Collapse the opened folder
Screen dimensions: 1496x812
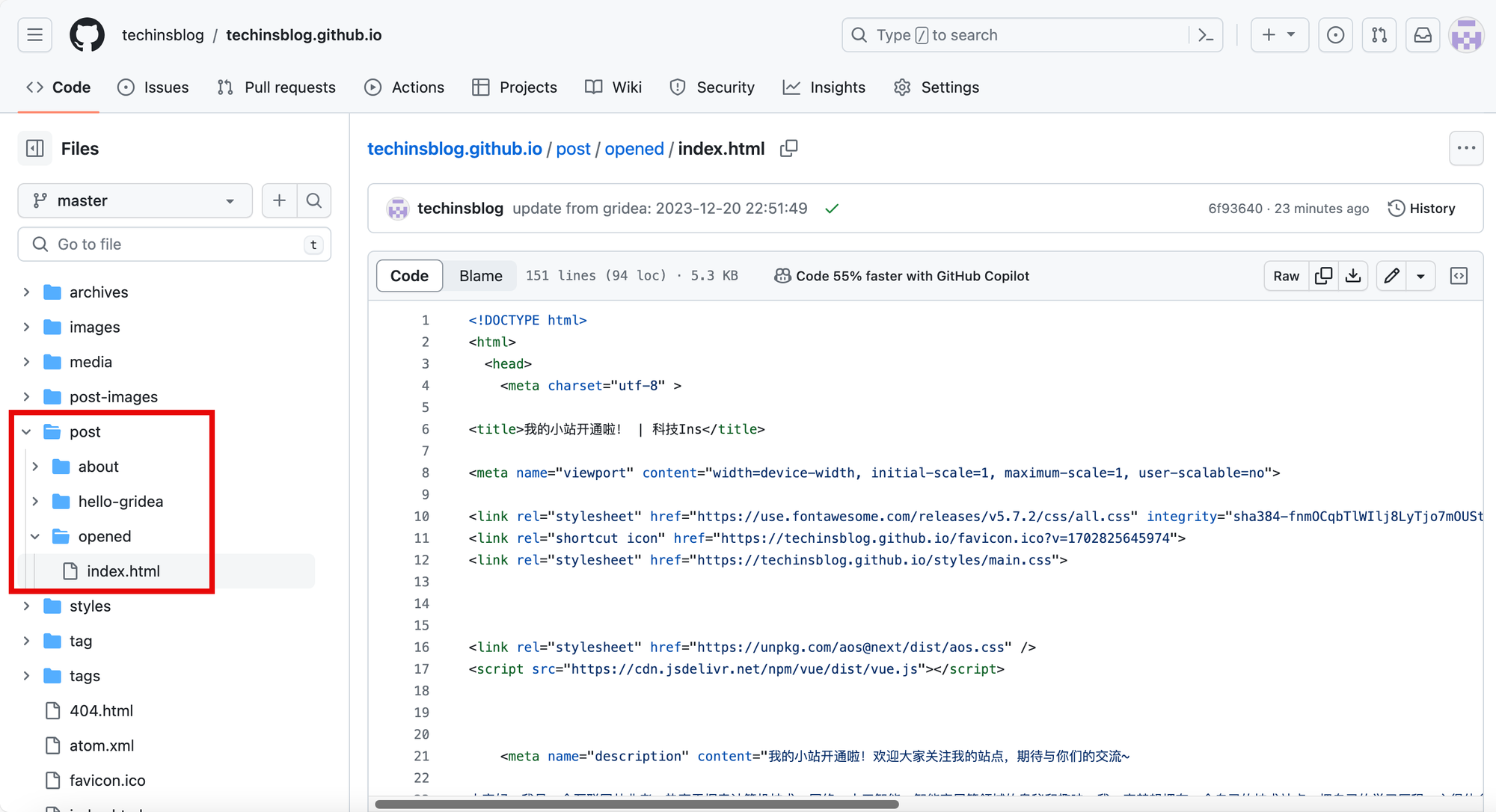35,536
